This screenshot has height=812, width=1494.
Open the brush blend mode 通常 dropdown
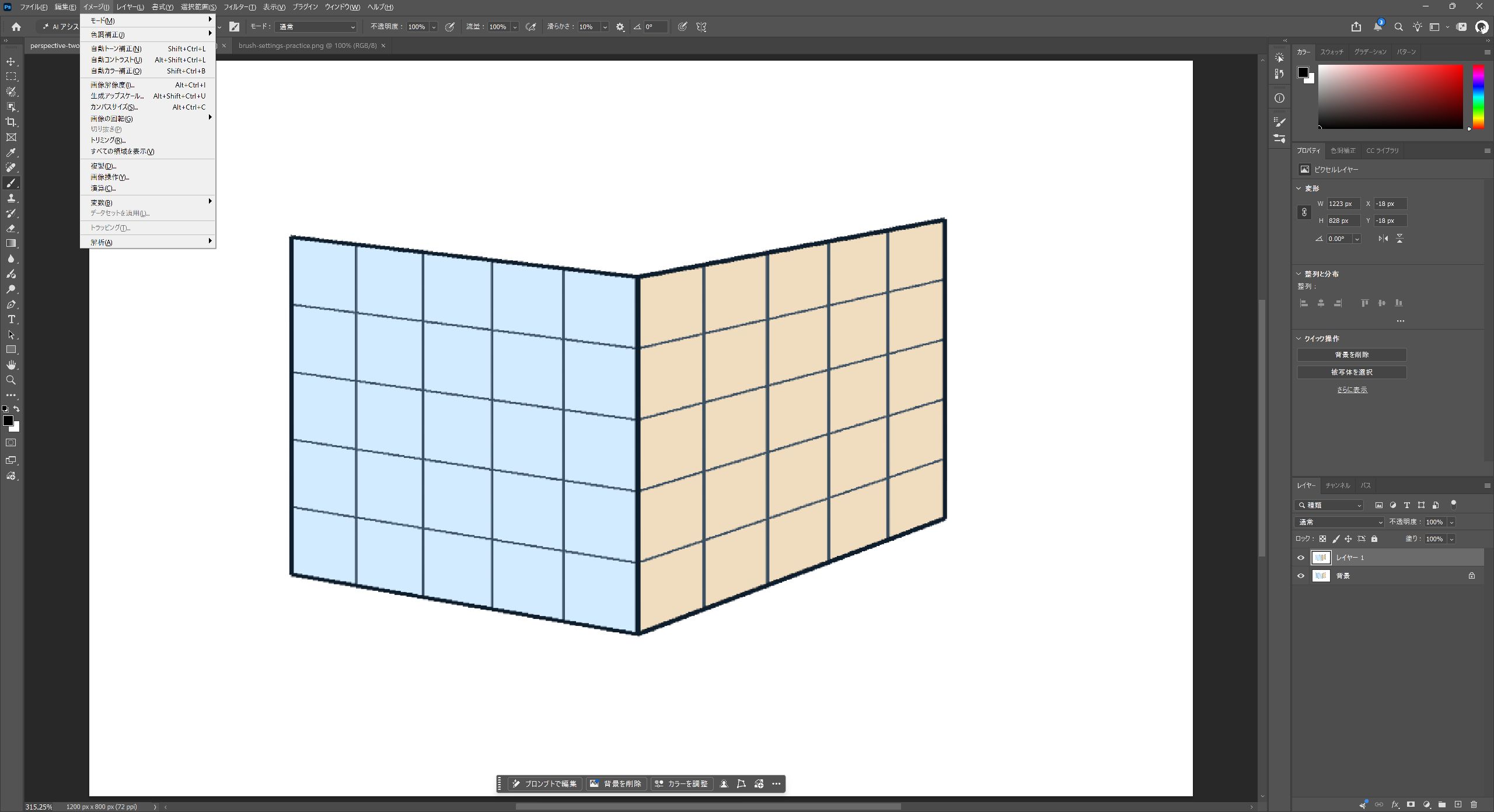(x=316, y=27)
